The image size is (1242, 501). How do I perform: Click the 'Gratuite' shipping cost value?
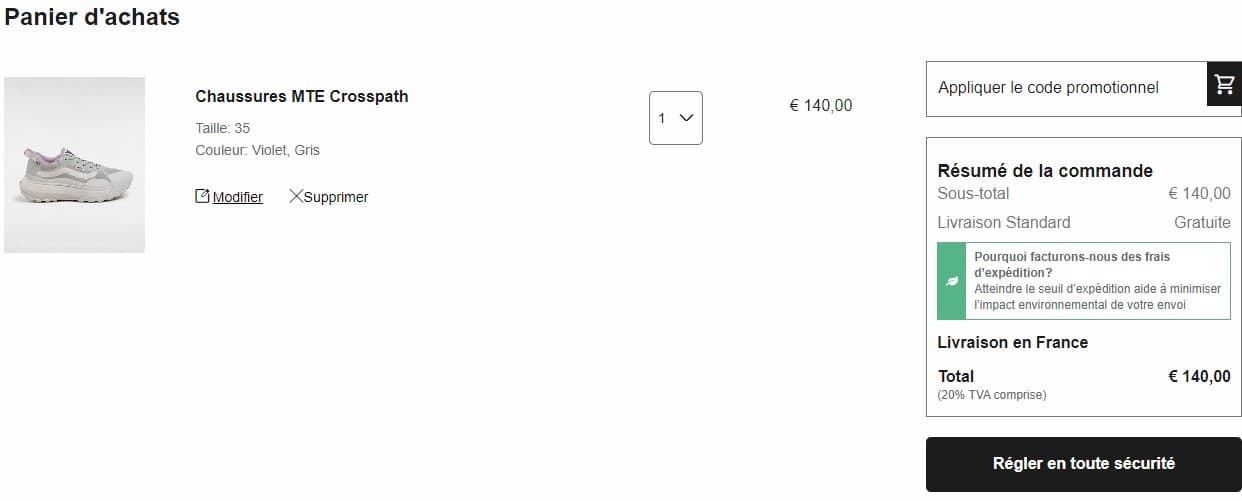(x=1202, y=222)
